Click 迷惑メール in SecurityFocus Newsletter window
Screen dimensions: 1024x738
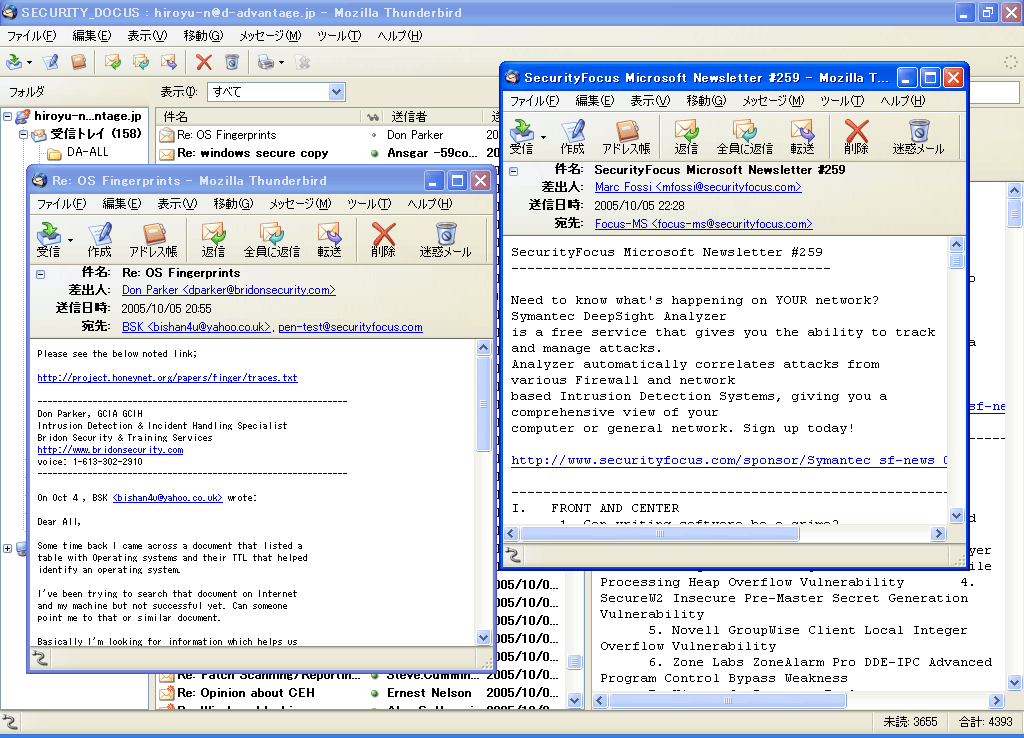pyautogui.click(x=918, y=136)
